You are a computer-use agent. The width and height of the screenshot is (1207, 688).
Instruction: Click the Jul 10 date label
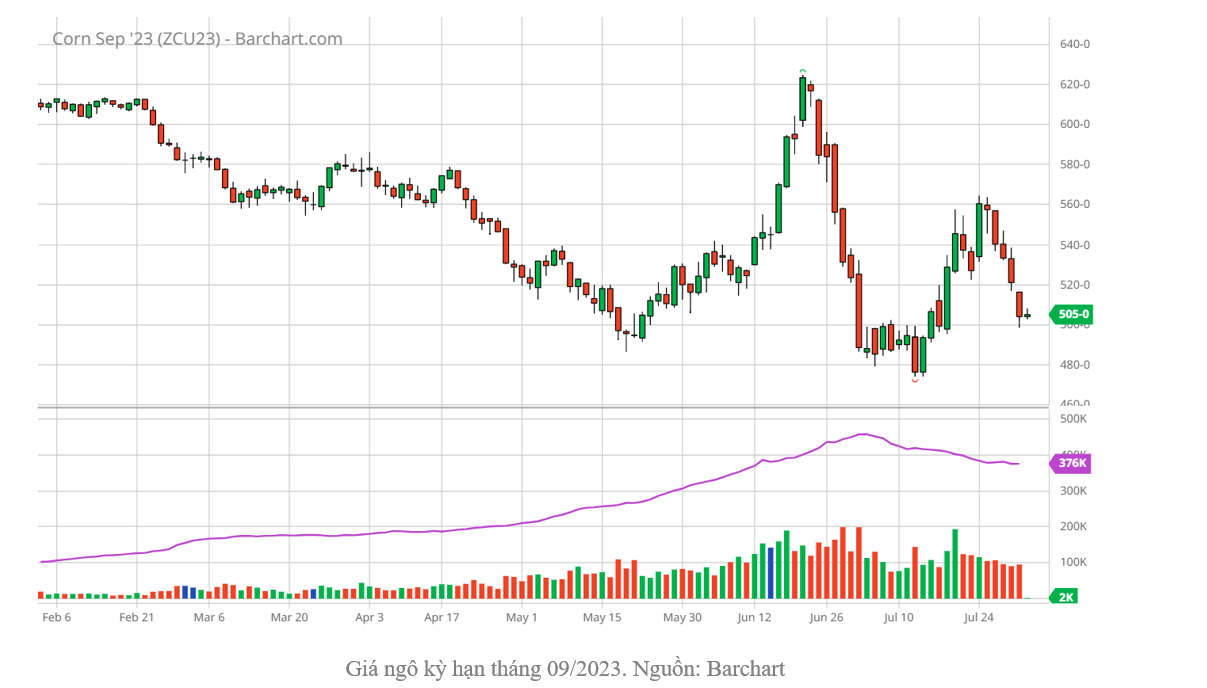pyautogui.click(x=898, y=617)
